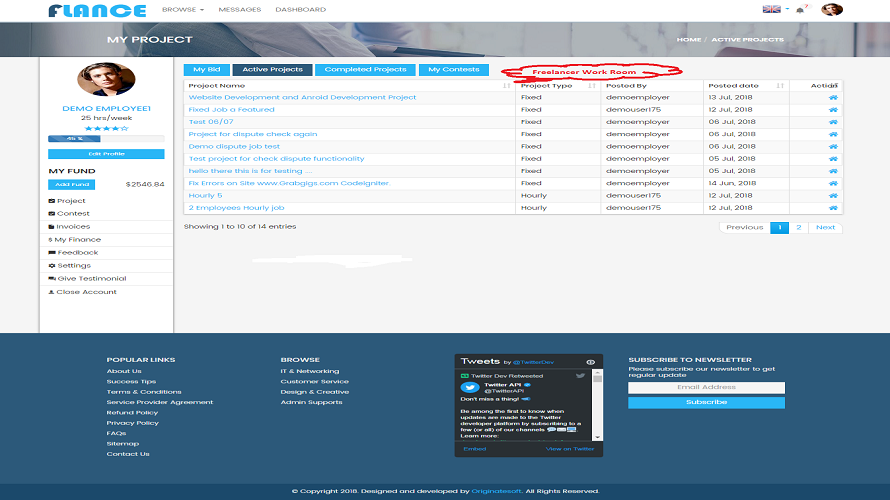The image size is (890, 500).
Task: Open work room for Website Development project row
Action: [x=833, y=98]
